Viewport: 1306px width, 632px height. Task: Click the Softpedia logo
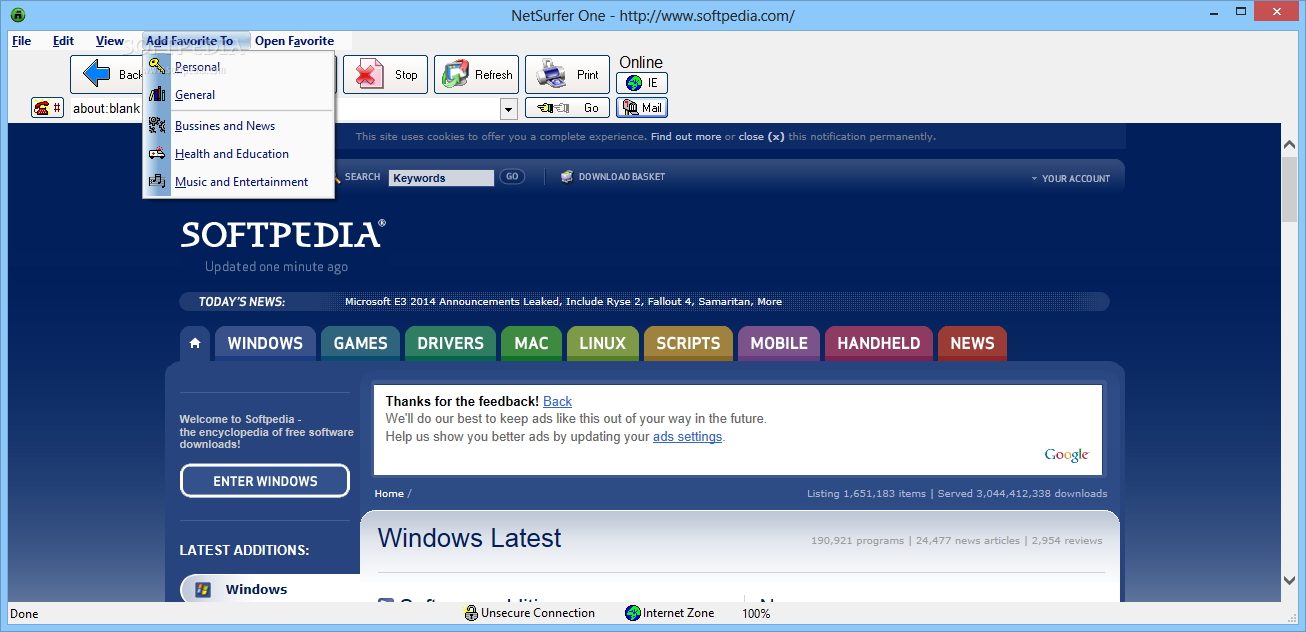283,235
